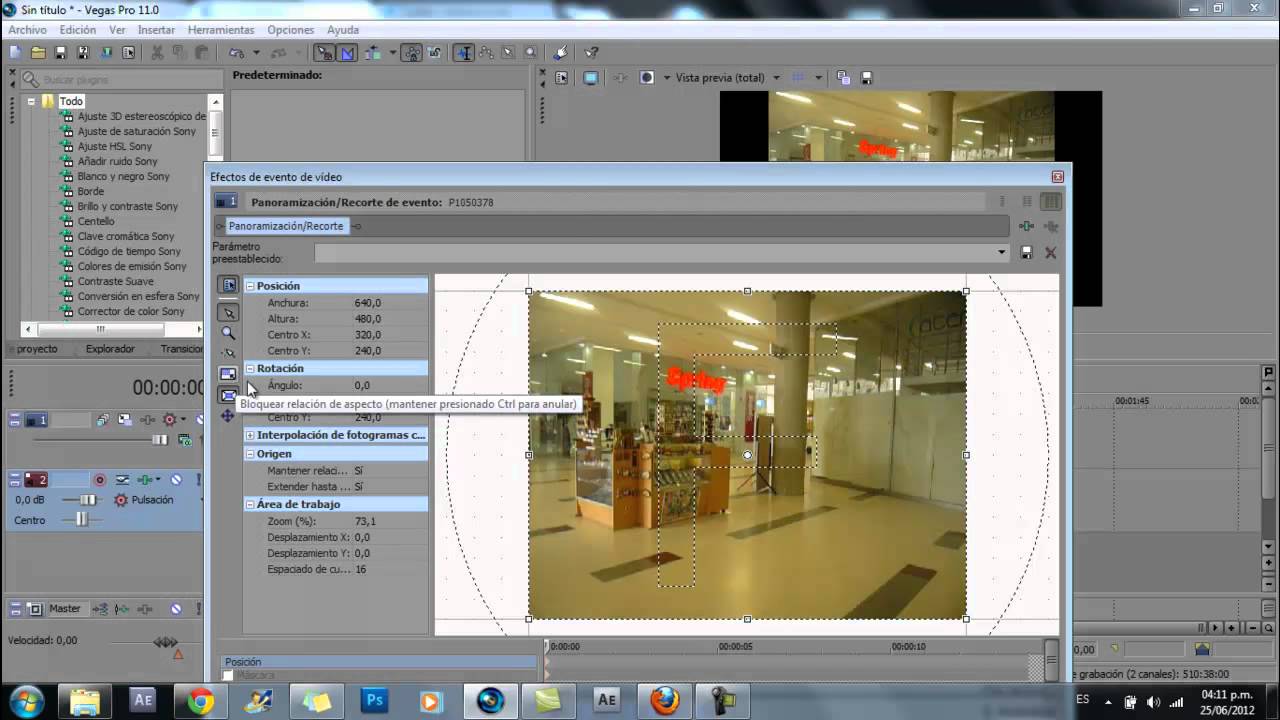This screenshot has width=1280, height=720.
Task: Select the normal edit arrow tool in crop dialog
Action: [x=228, y=312]
